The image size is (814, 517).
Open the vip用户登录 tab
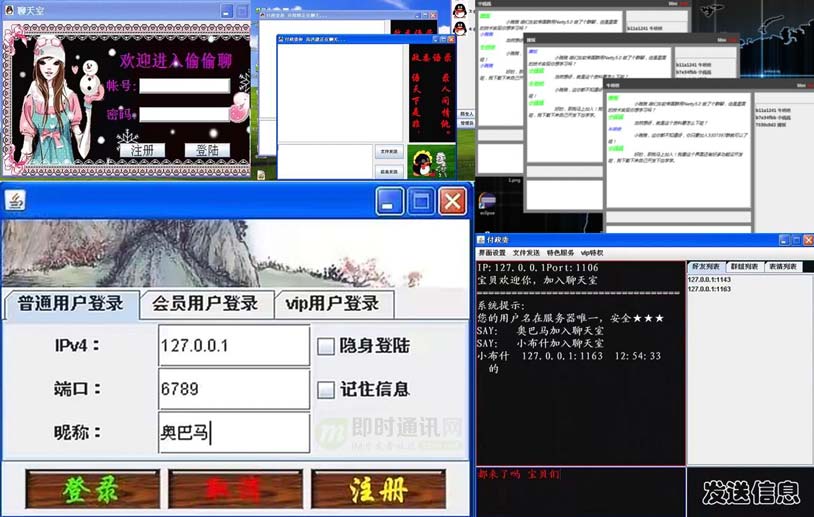pyautogui.click(x=333, y=304)
